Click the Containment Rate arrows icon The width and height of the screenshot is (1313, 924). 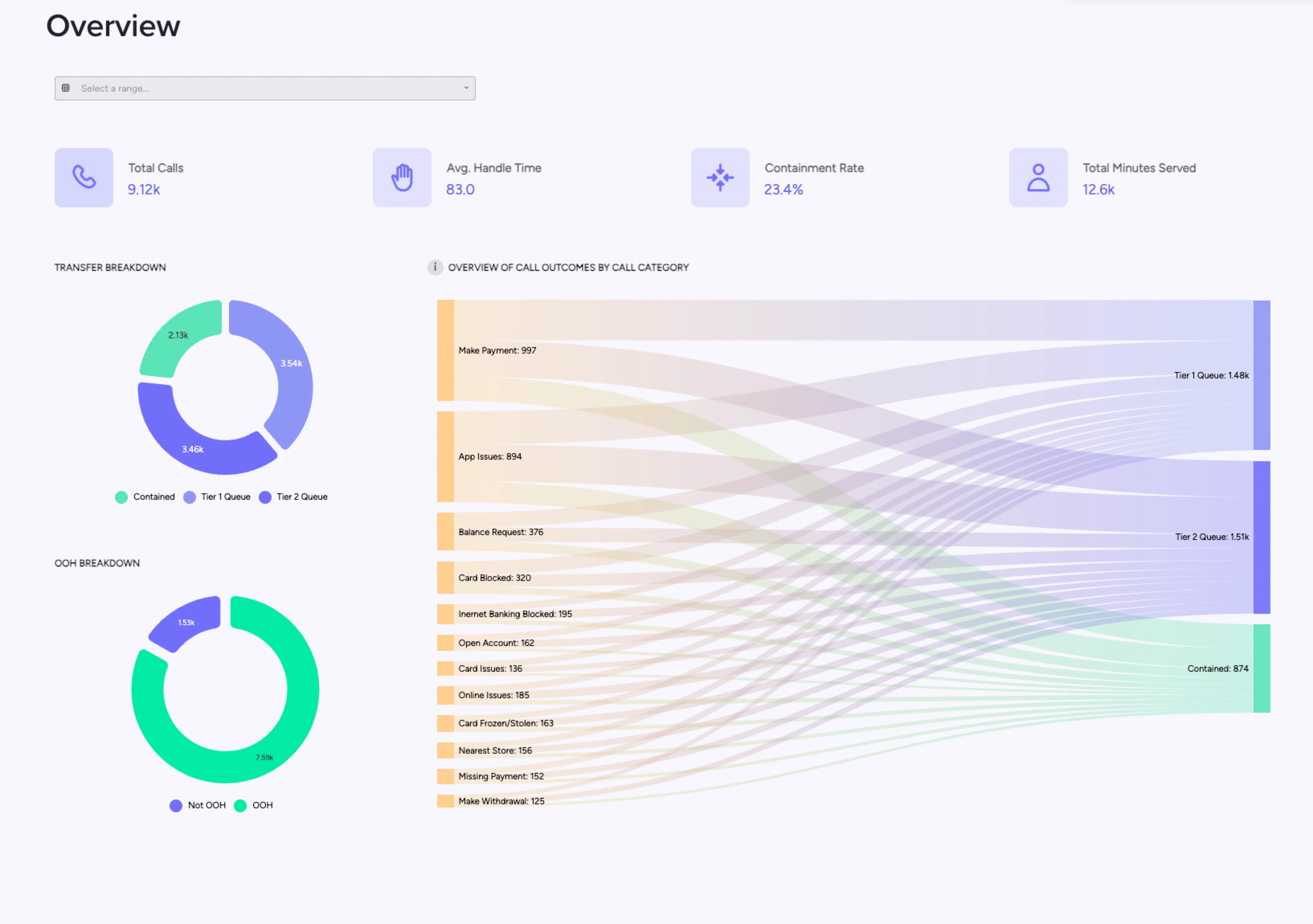coord(720,177)
